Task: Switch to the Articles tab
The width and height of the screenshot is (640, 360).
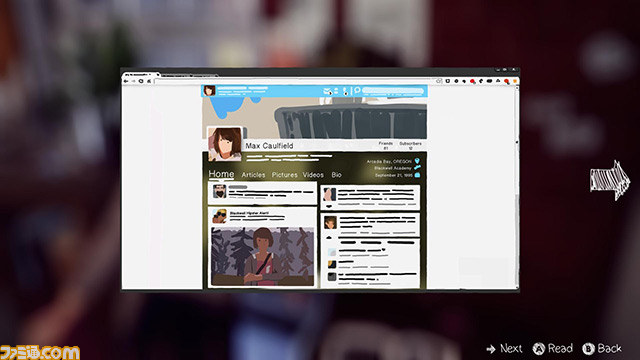Action: 253,175
